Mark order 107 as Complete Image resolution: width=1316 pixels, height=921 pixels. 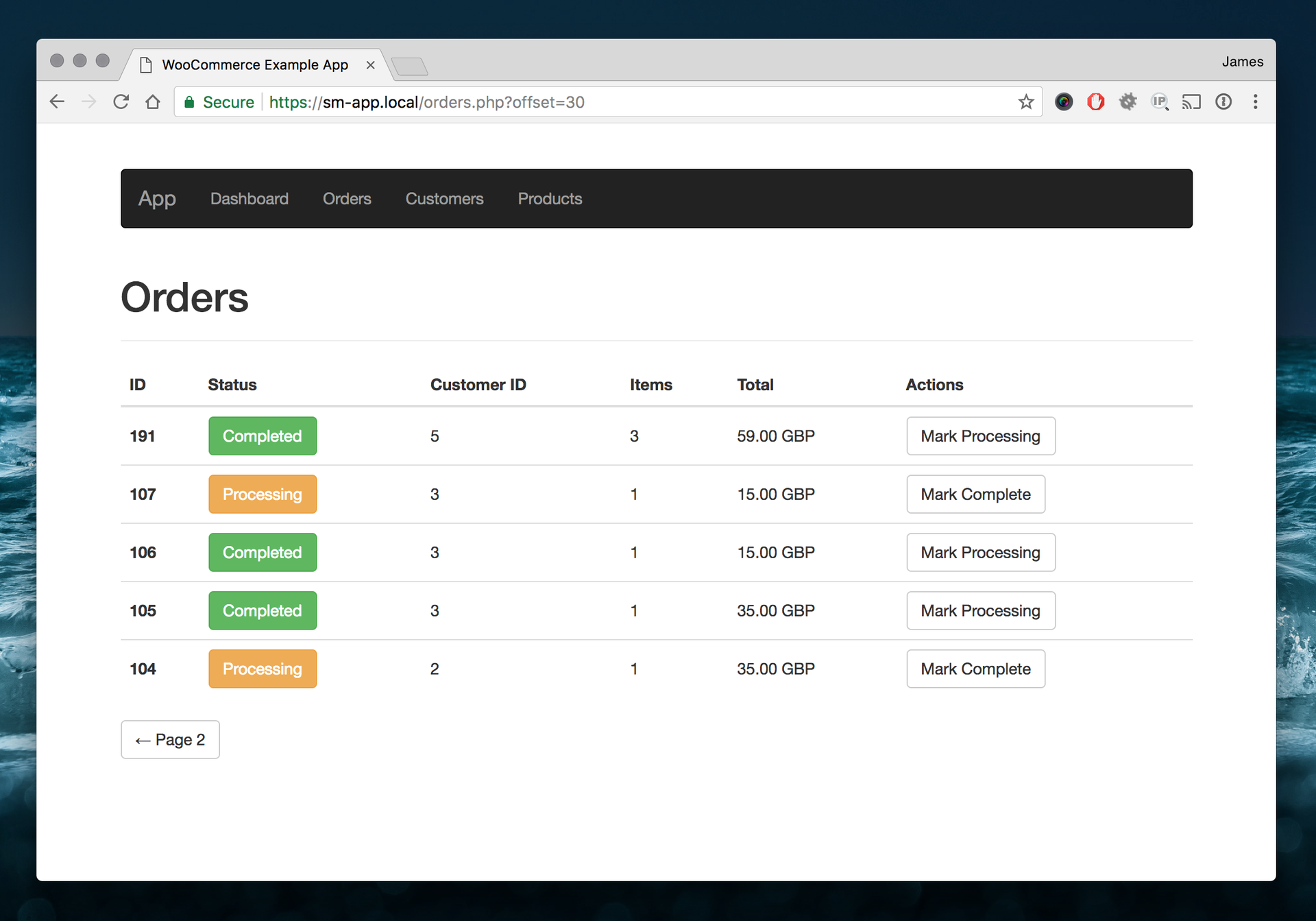click(x=975, y=494)
